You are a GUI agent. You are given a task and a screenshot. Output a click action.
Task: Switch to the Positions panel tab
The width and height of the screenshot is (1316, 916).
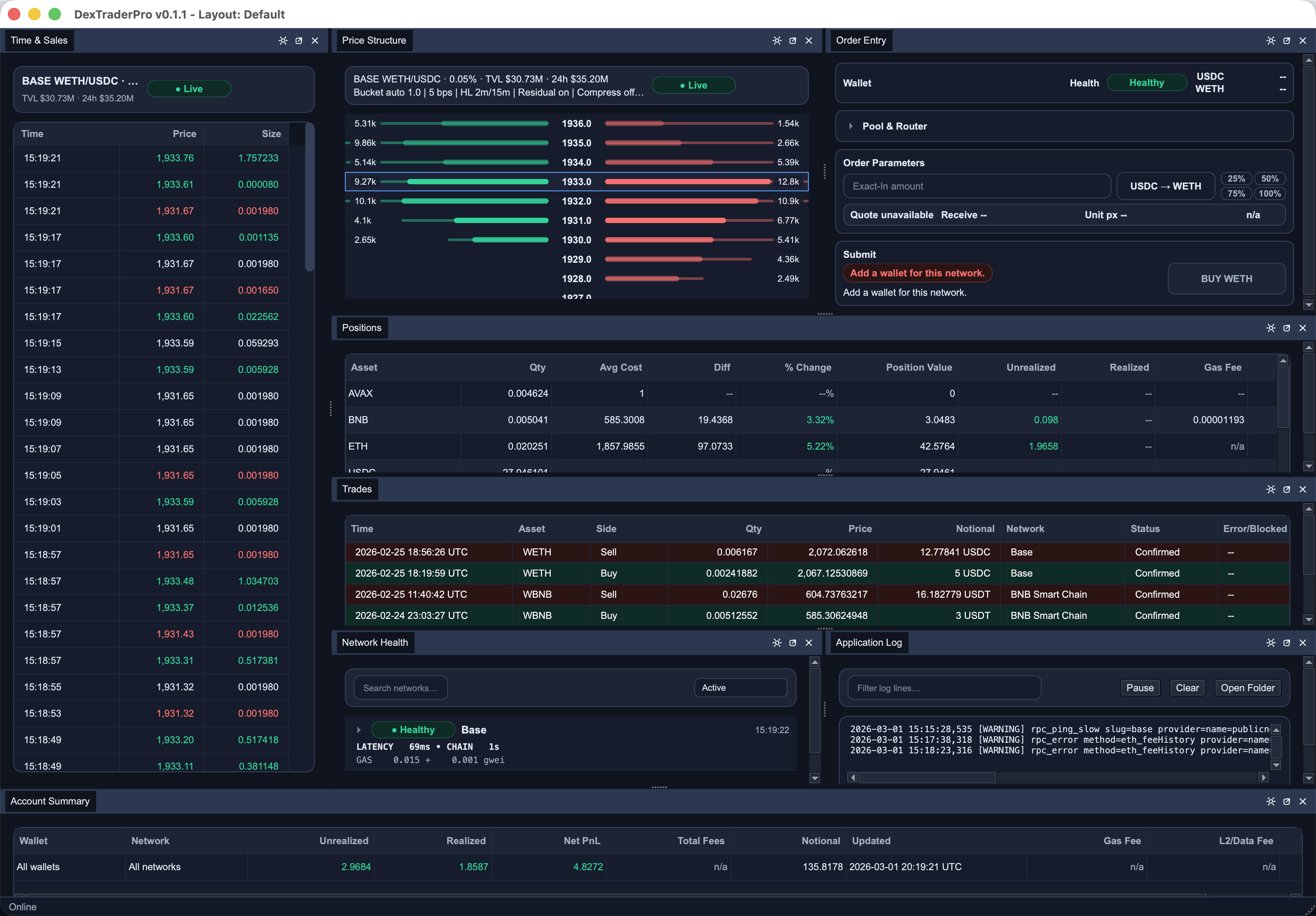click(x=362, y=328)
